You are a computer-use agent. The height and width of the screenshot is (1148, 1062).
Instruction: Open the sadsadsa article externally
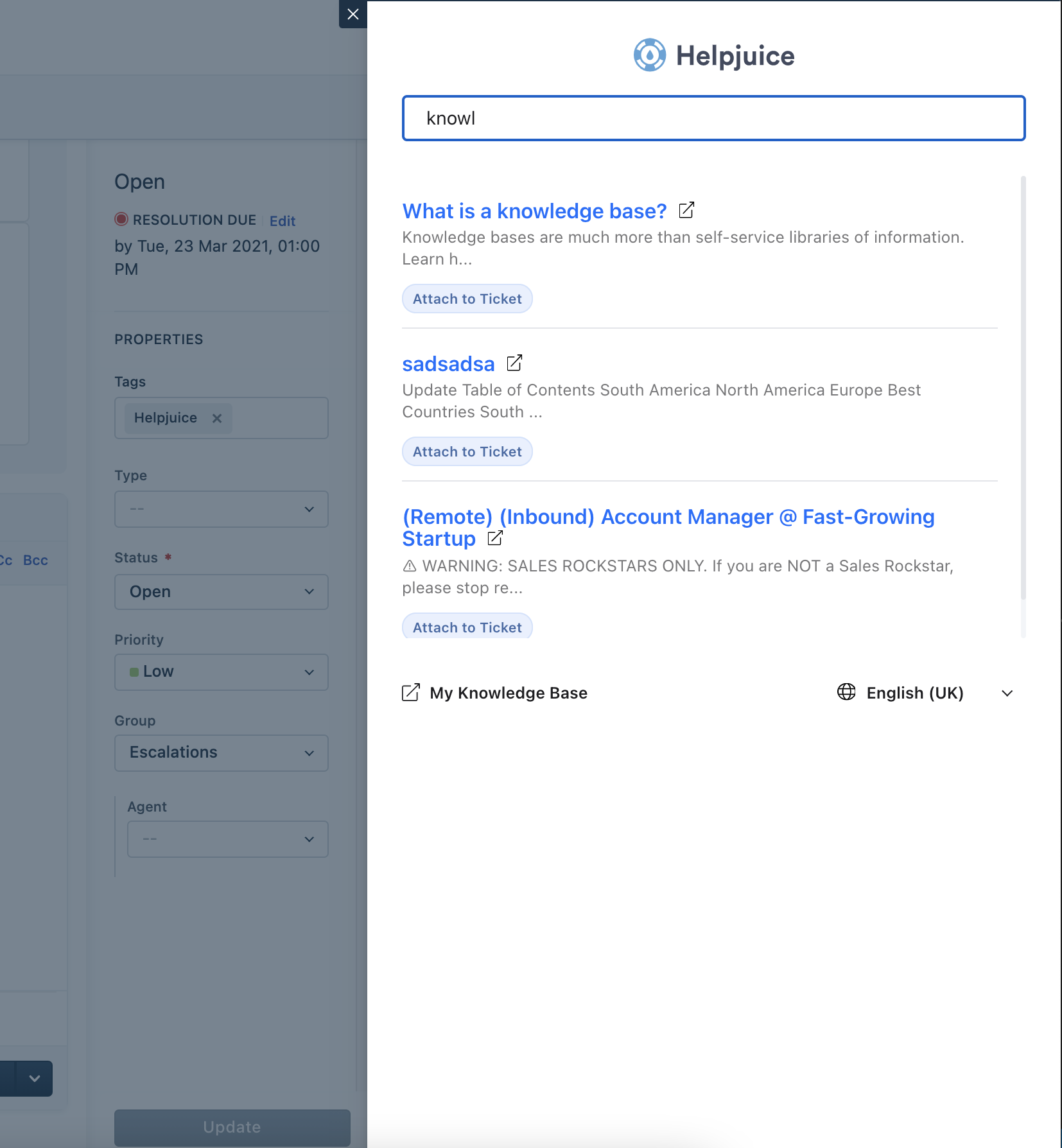pyautogui.click(x=514, y=363)
